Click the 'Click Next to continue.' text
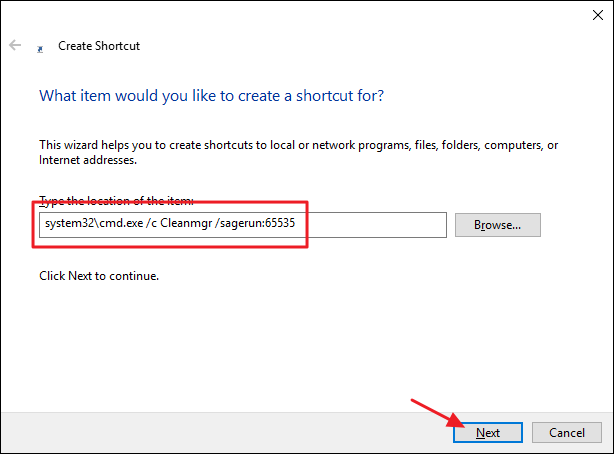The width and height of the screenshot is (614, 454). click(99, 276)
